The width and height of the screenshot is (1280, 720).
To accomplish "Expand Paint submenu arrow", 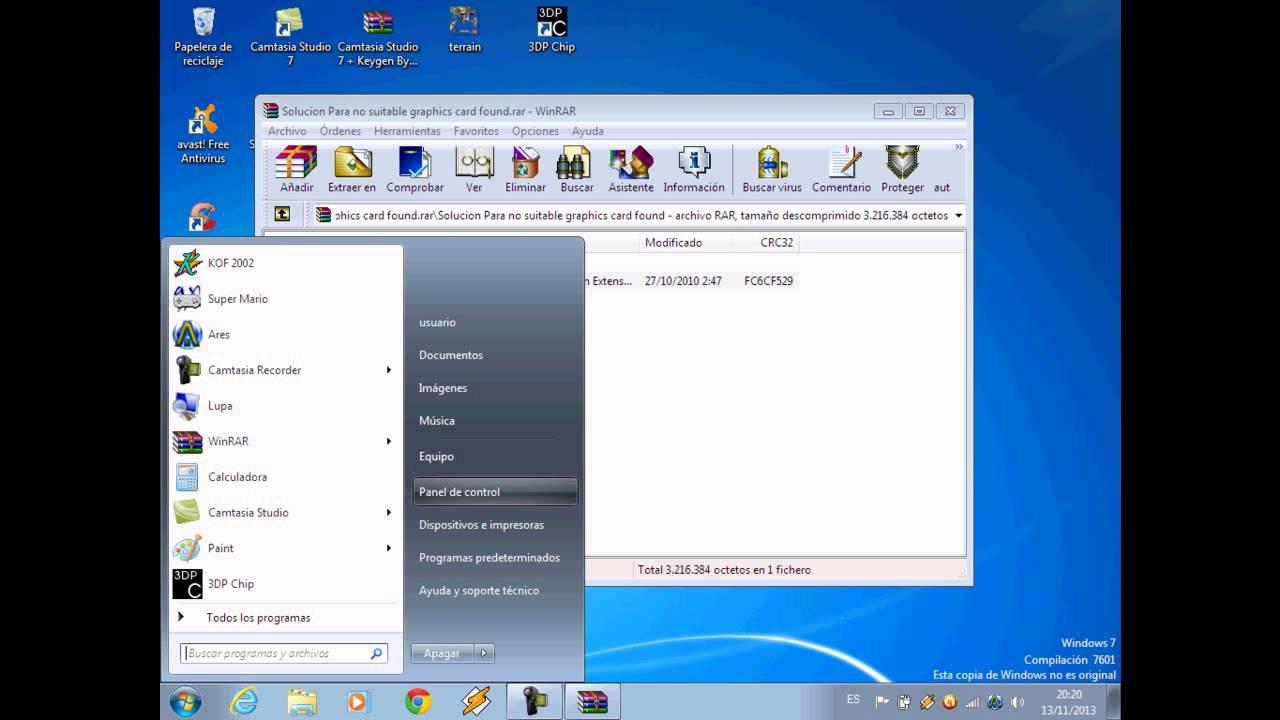I will (389, 548).
